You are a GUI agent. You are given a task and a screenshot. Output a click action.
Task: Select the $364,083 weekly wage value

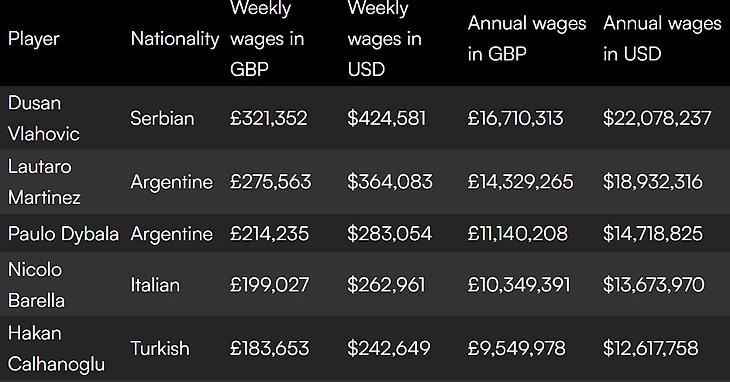coord(390,182)
